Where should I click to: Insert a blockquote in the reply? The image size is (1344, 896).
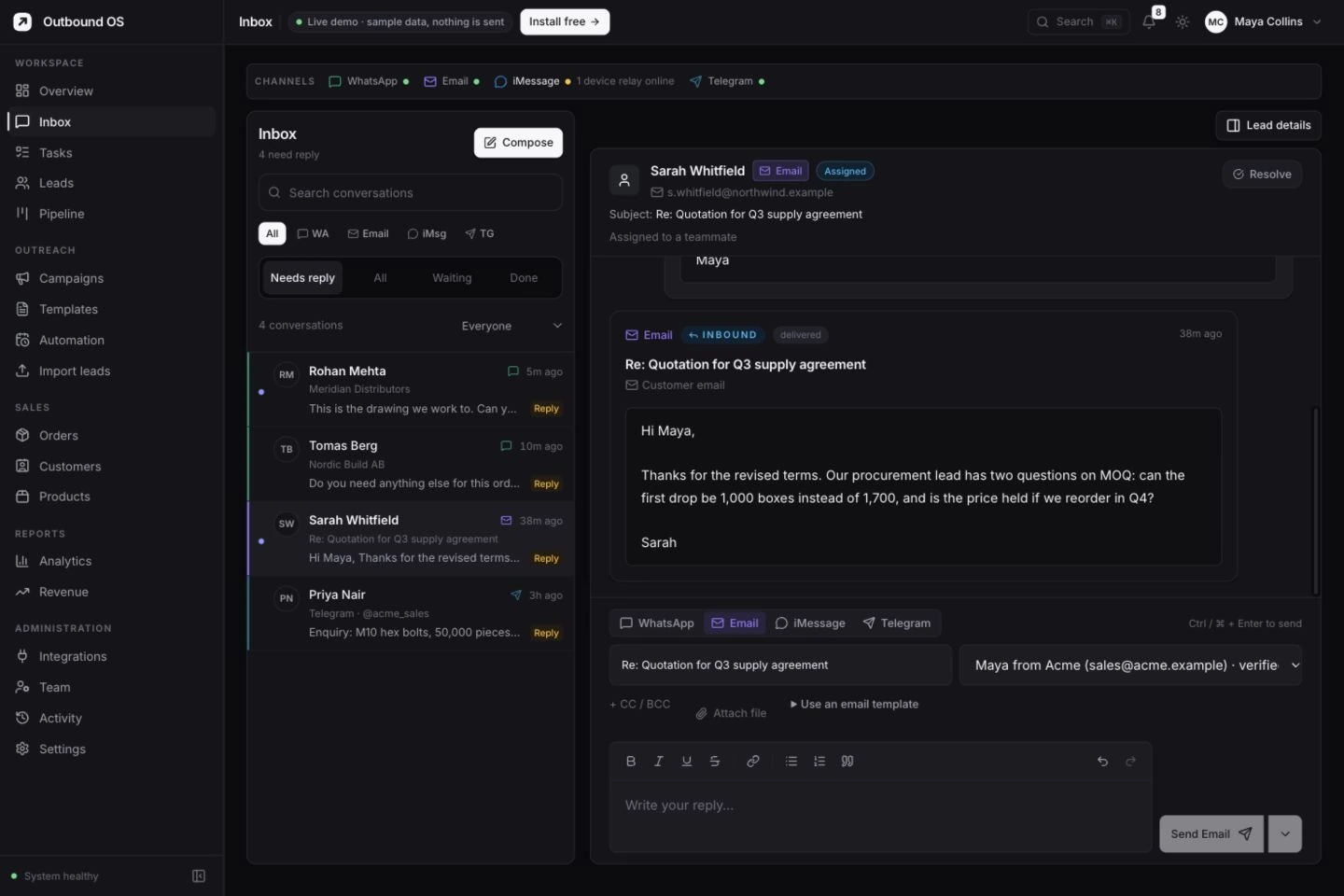coord(847,762)
